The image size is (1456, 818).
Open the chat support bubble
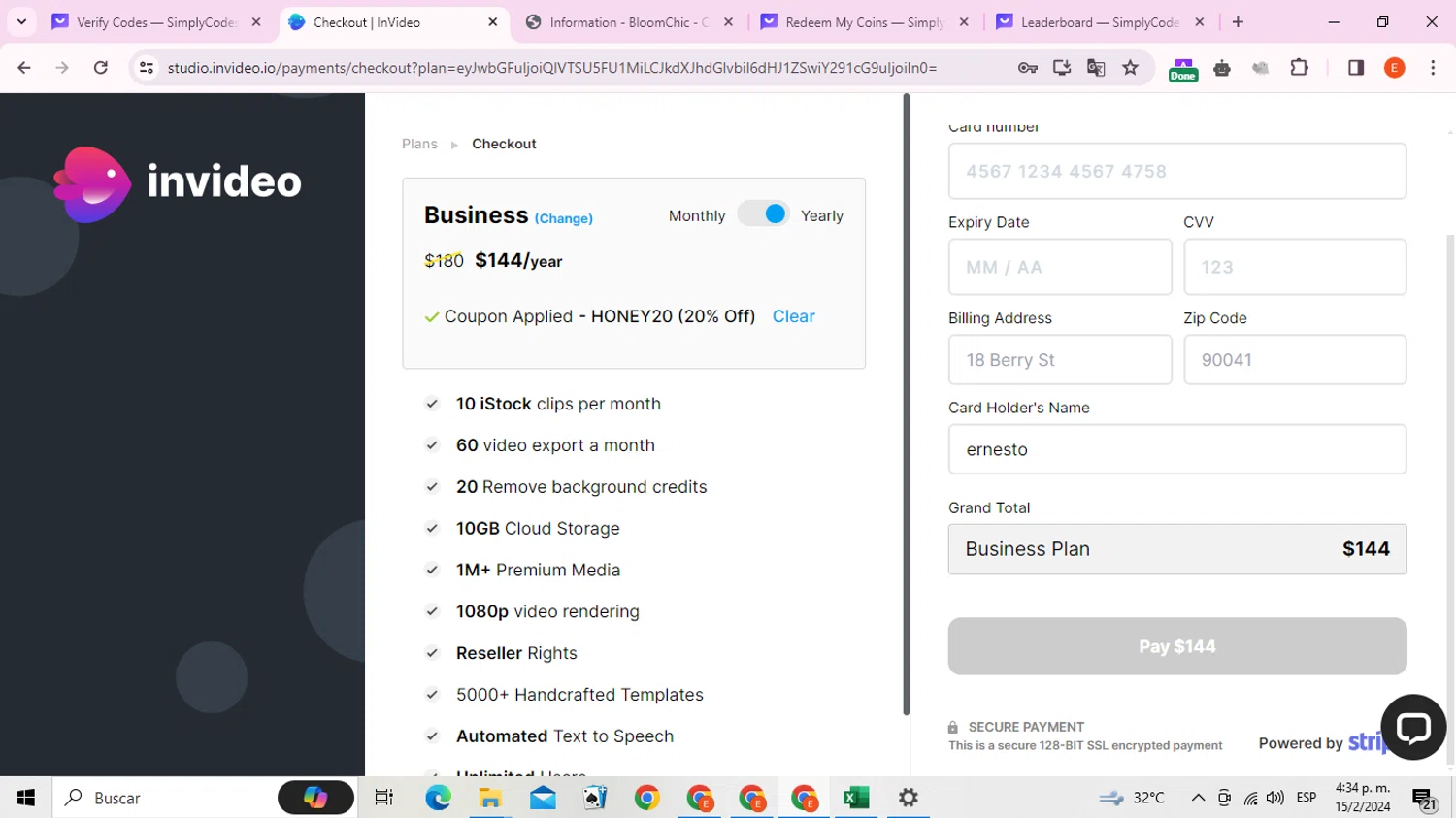pos(1413,727)
